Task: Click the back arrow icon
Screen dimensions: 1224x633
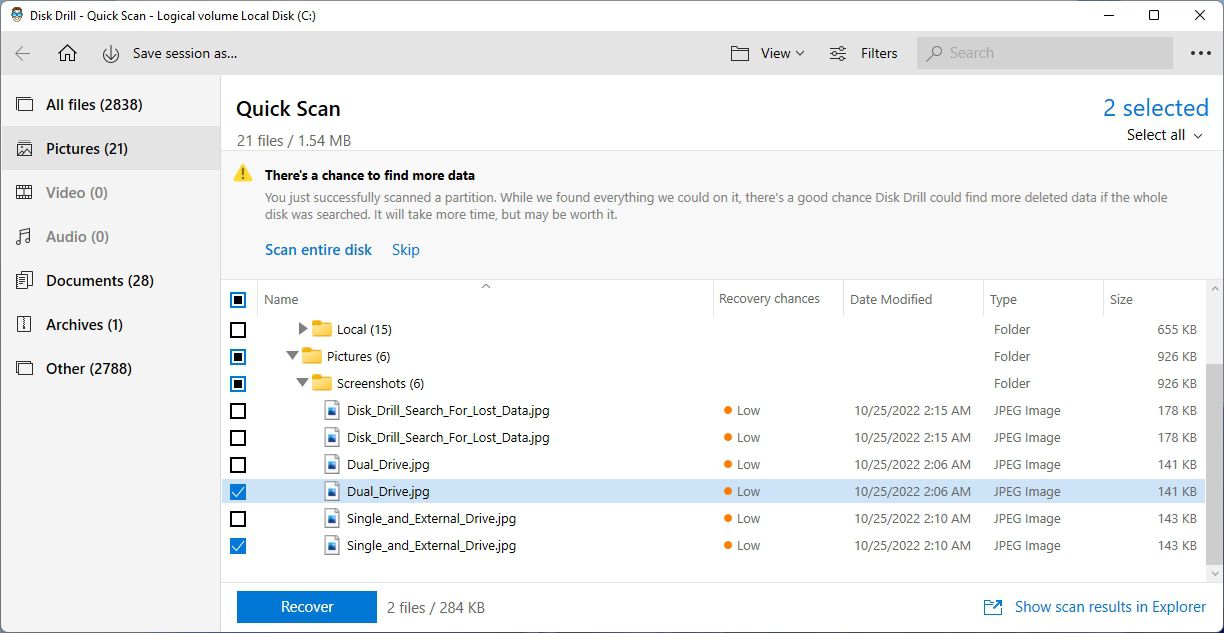Action: pos(23,53)
